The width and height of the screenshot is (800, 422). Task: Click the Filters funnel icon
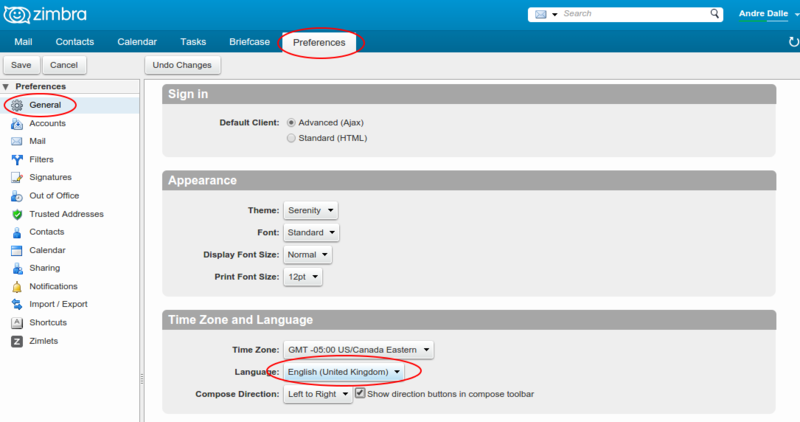(x=17, y=160)
